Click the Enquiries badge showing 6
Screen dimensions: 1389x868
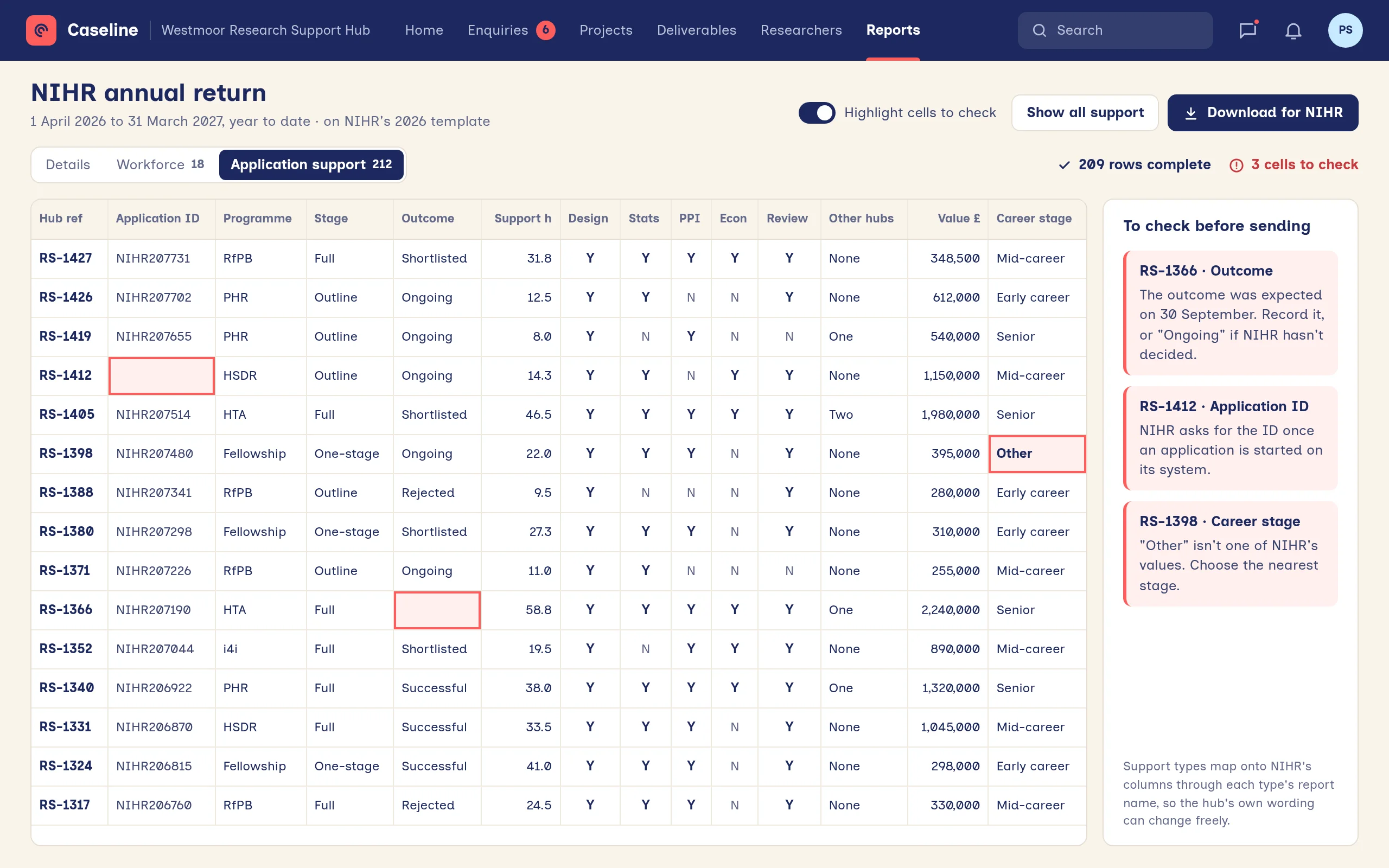tap(545, 30)
